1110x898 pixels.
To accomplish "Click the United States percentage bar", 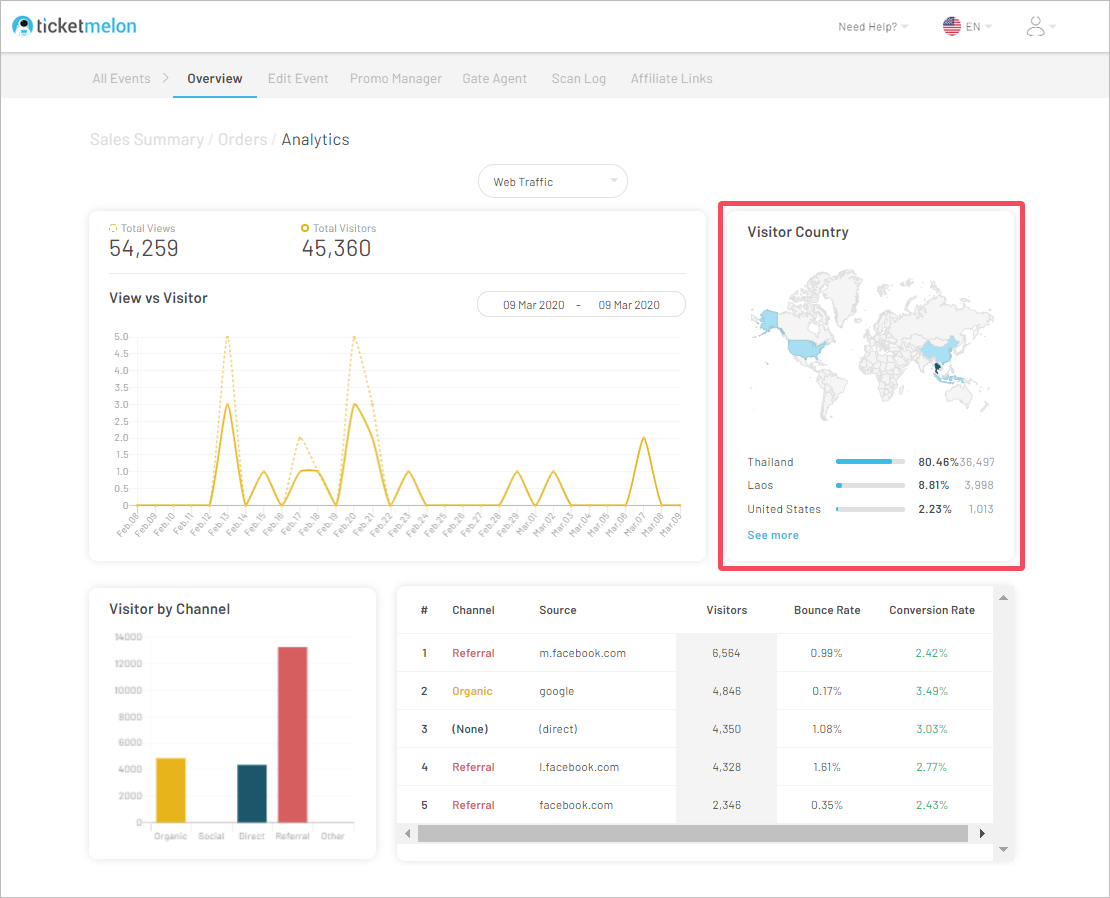I will [870, 509].
